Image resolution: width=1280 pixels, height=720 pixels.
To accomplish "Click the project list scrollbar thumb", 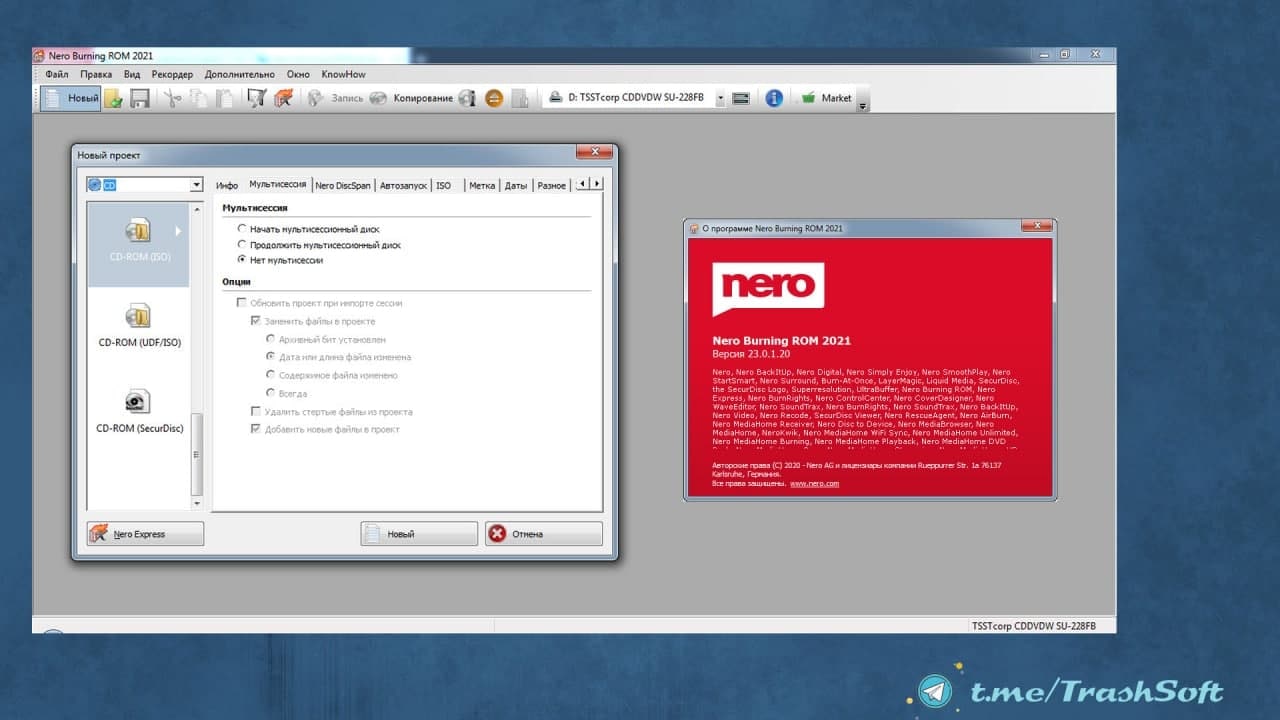I will point(197,453).
